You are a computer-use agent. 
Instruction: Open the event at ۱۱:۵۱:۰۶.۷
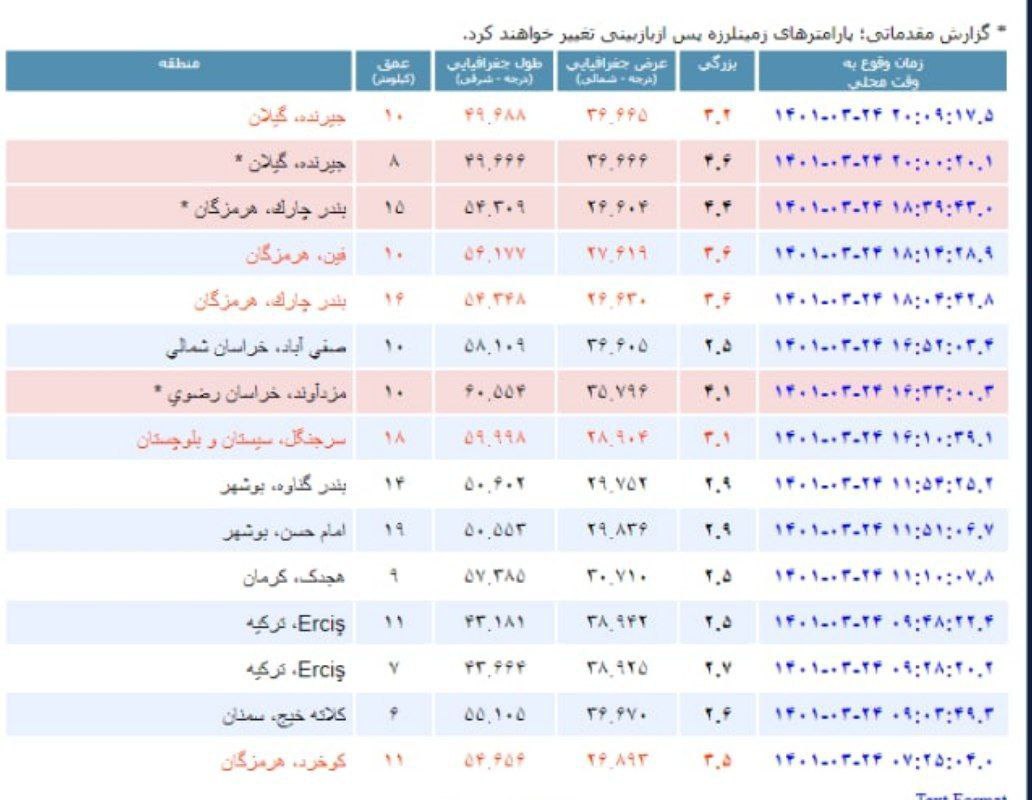(x=883, y=530)
